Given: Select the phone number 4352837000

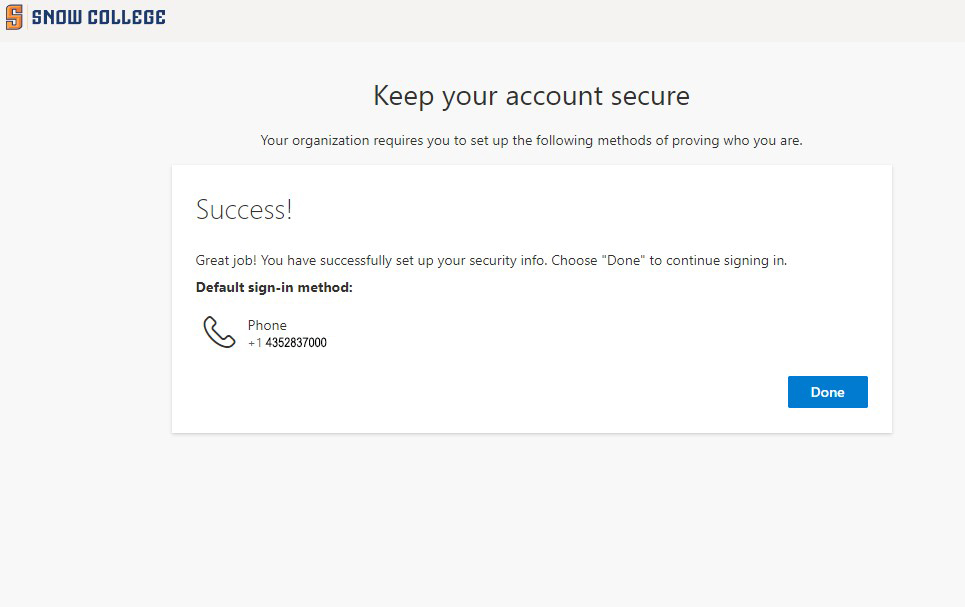Looking at the screenshot, I should (x=296, y=343).
